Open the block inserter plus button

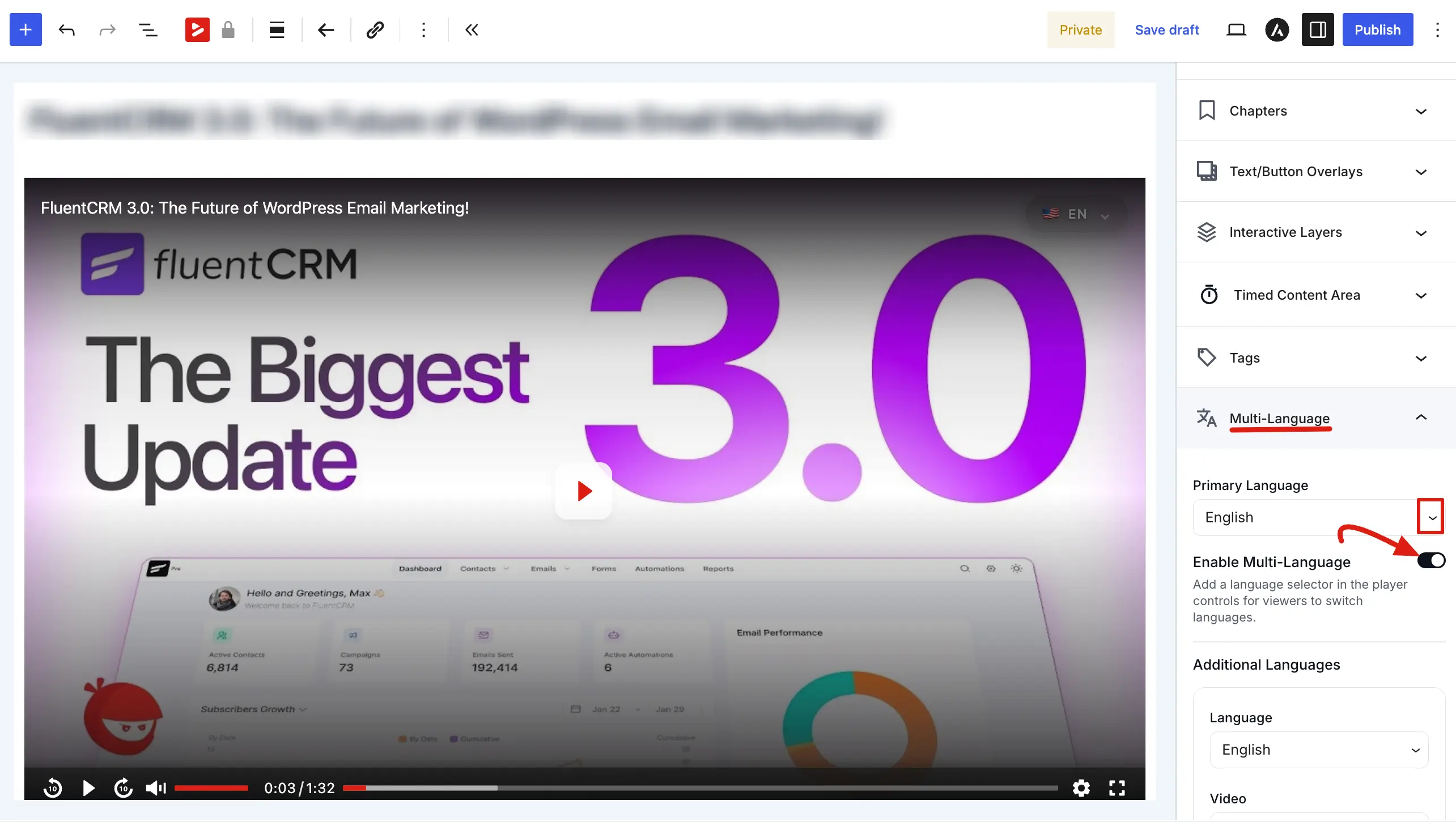(26, 29)
